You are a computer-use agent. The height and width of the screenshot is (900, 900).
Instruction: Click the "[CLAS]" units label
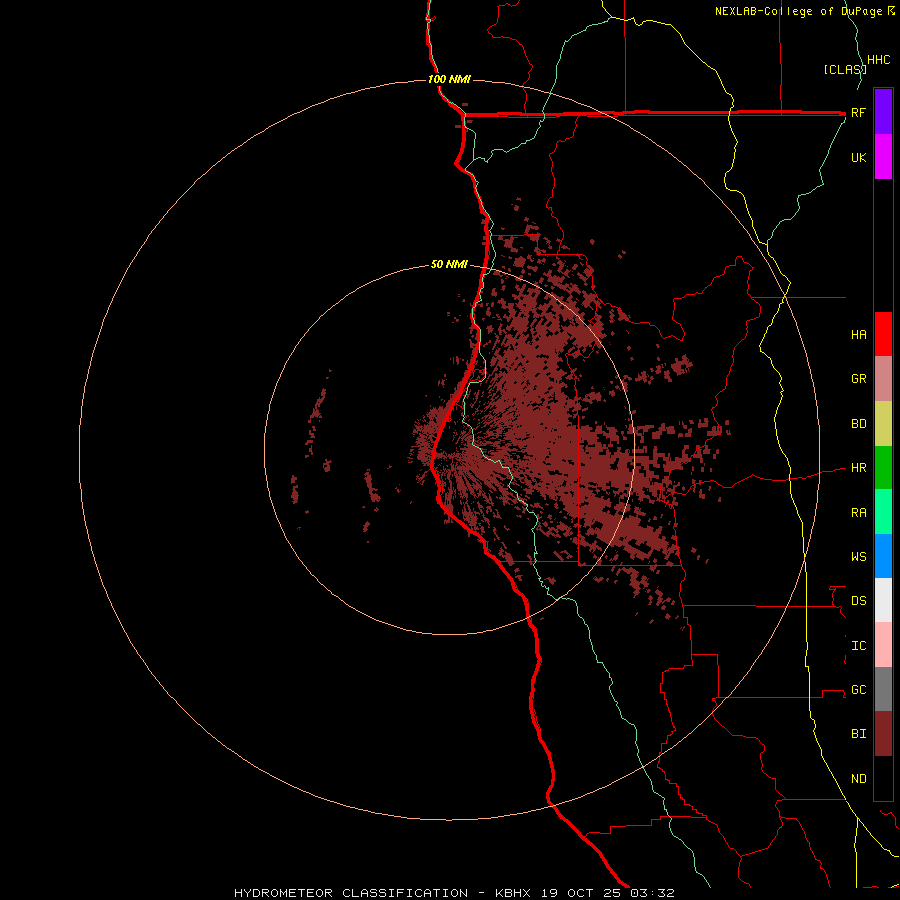click(x=844, y=69)
